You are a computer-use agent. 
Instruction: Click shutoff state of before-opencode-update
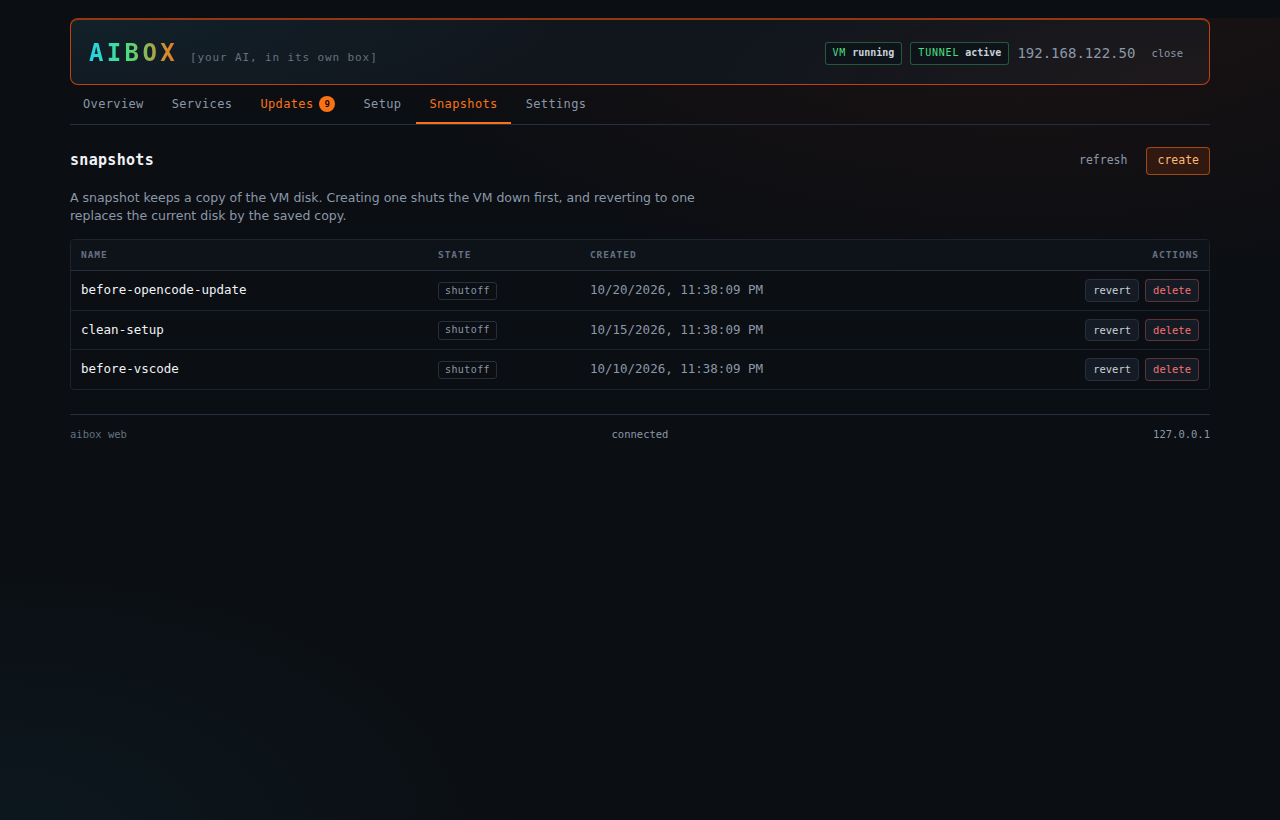click(467, 290)
